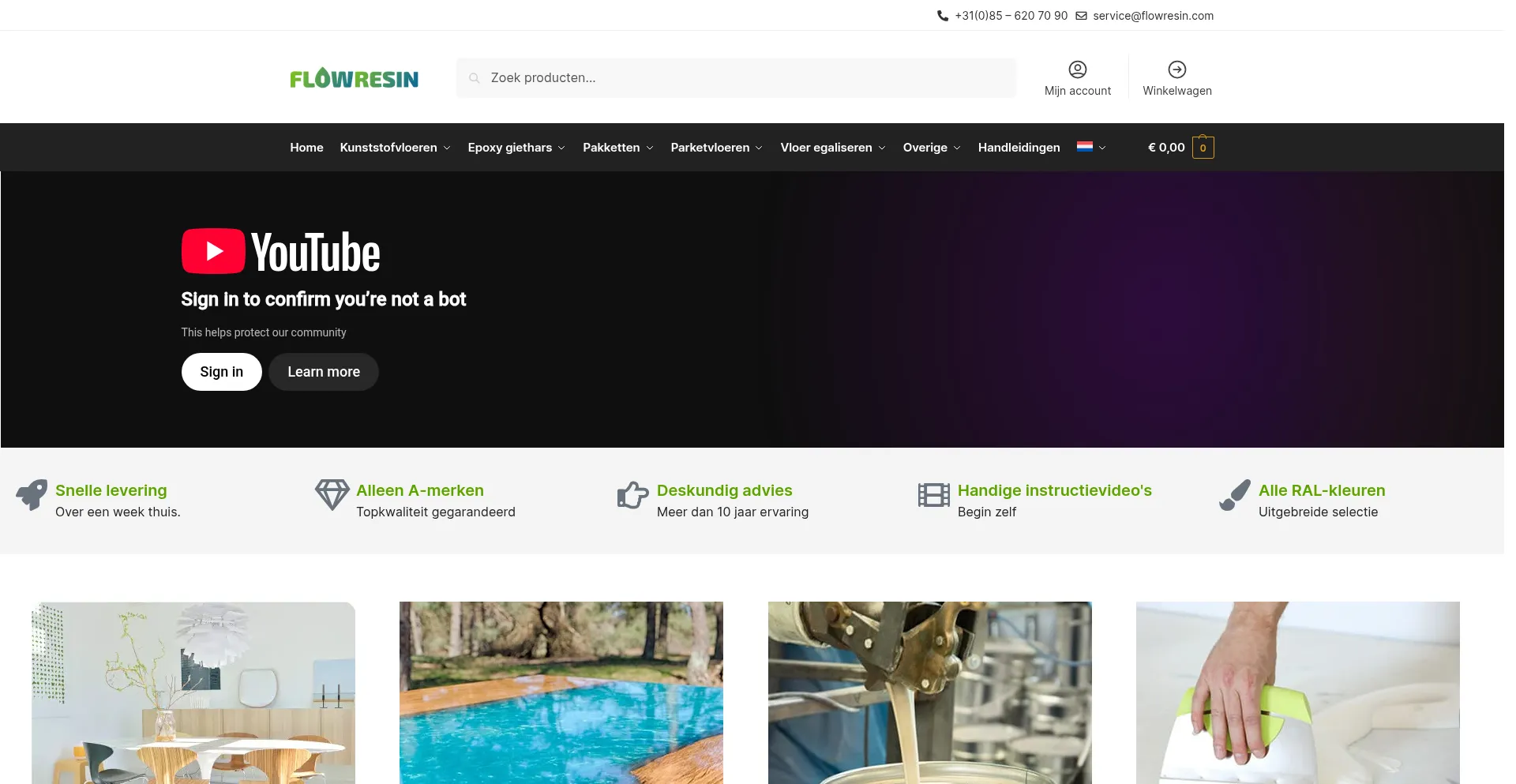Image resolution: width=1516 pixels, height=784 pixels.
Task: Click the cart count badge showing 0
Action: coord(1203,147)
